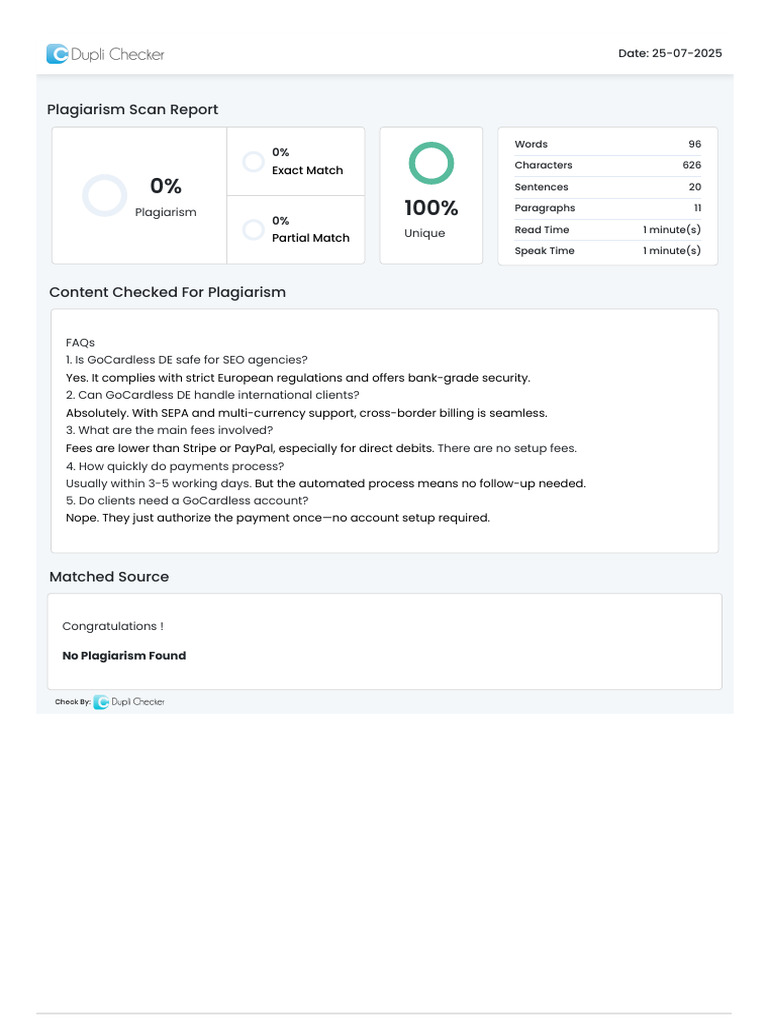Image resolution: width=768 pixels, height=1024 pixels.
Task: Click the 'Congratulations !' message
Action: [113, 626]
